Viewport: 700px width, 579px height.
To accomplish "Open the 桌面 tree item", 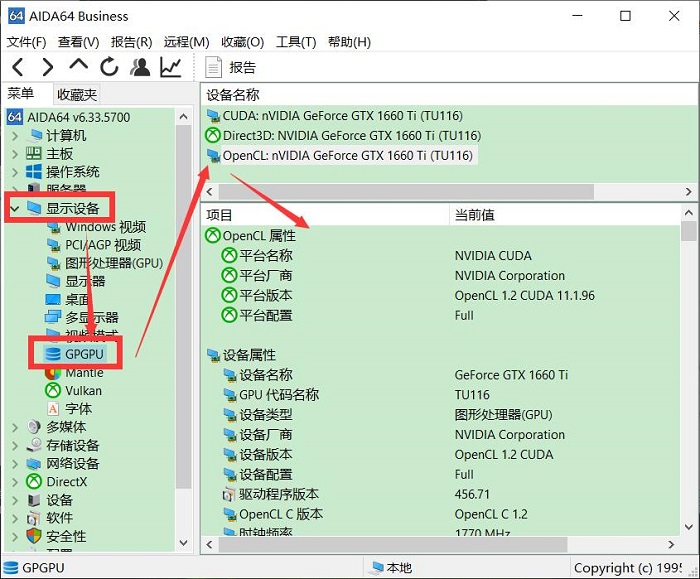I will click(67, 300).
